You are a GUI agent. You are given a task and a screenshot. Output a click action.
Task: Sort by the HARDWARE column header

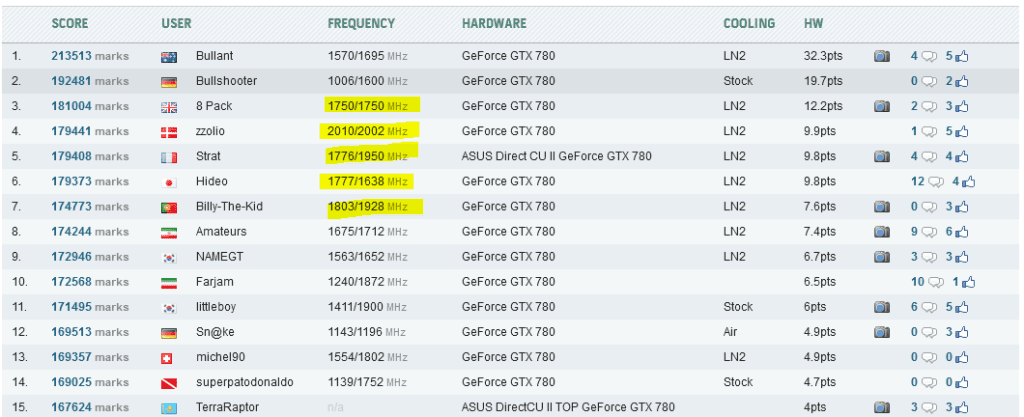click(x=494, y=23)
